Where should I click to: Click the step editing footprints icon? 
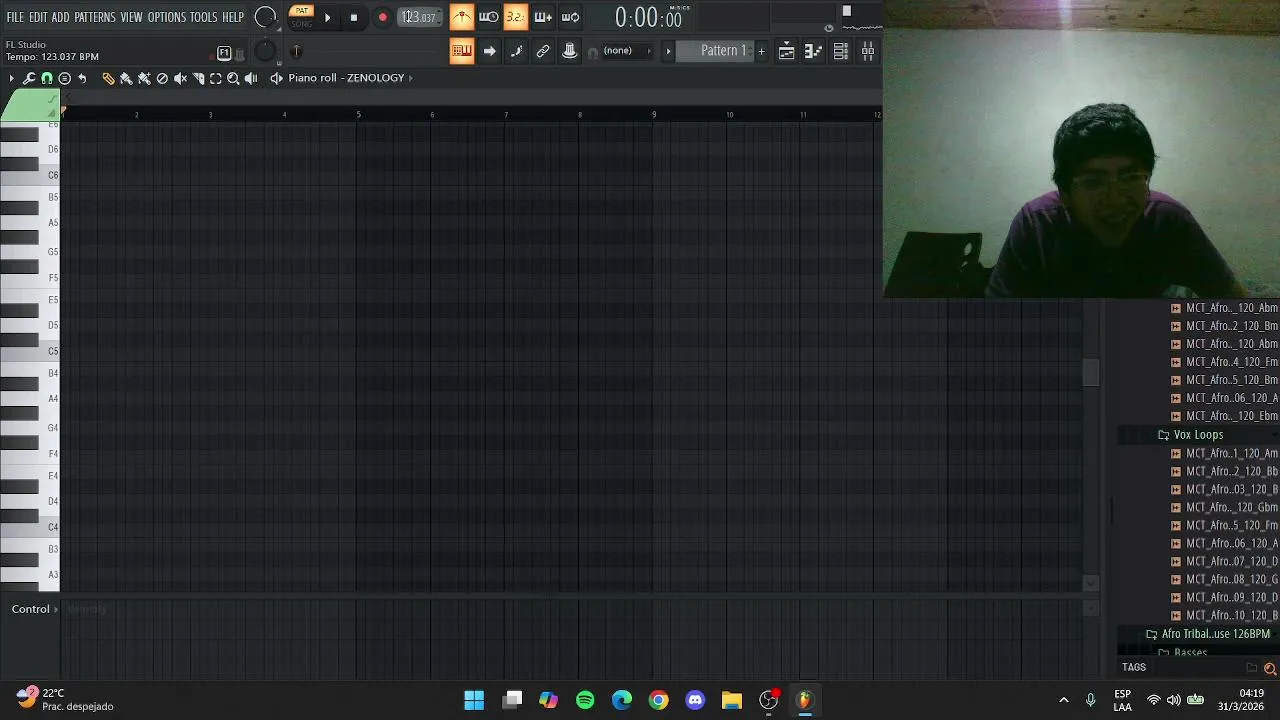click(x=516, y=51)
